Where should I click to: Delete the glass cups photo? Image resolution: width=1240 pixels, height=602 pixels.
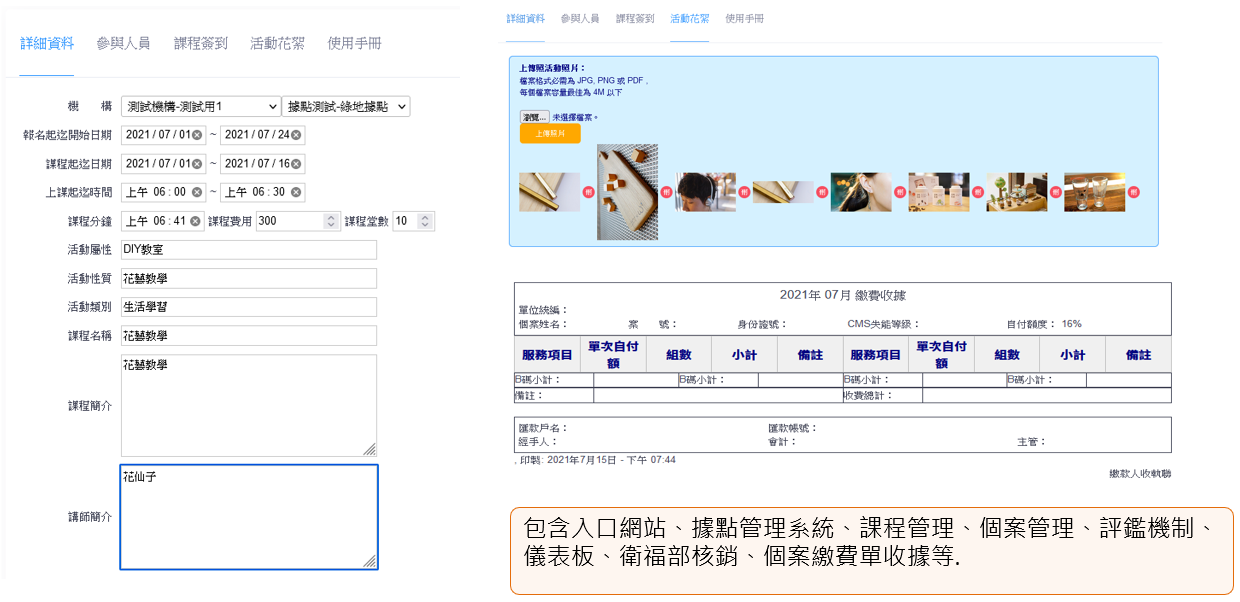tap(1133, 192)
